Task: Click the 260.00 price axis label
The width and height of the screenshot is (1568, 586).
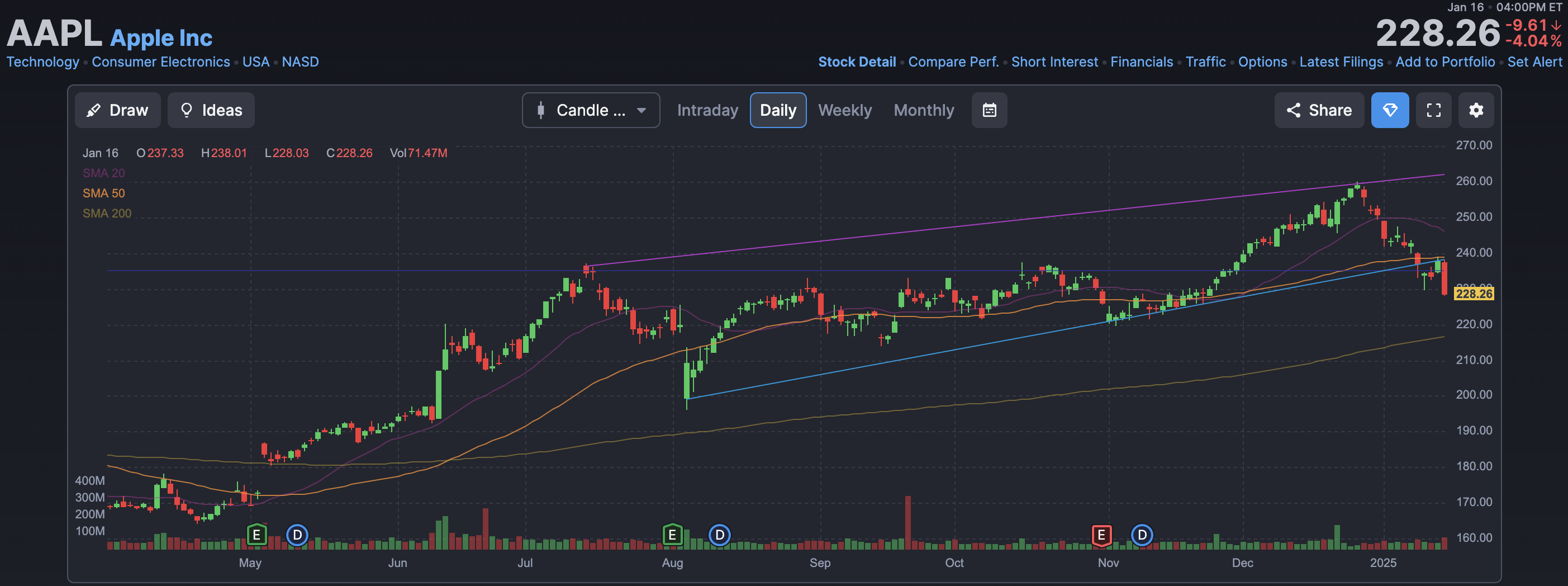Action: (x=1474, y=181)
